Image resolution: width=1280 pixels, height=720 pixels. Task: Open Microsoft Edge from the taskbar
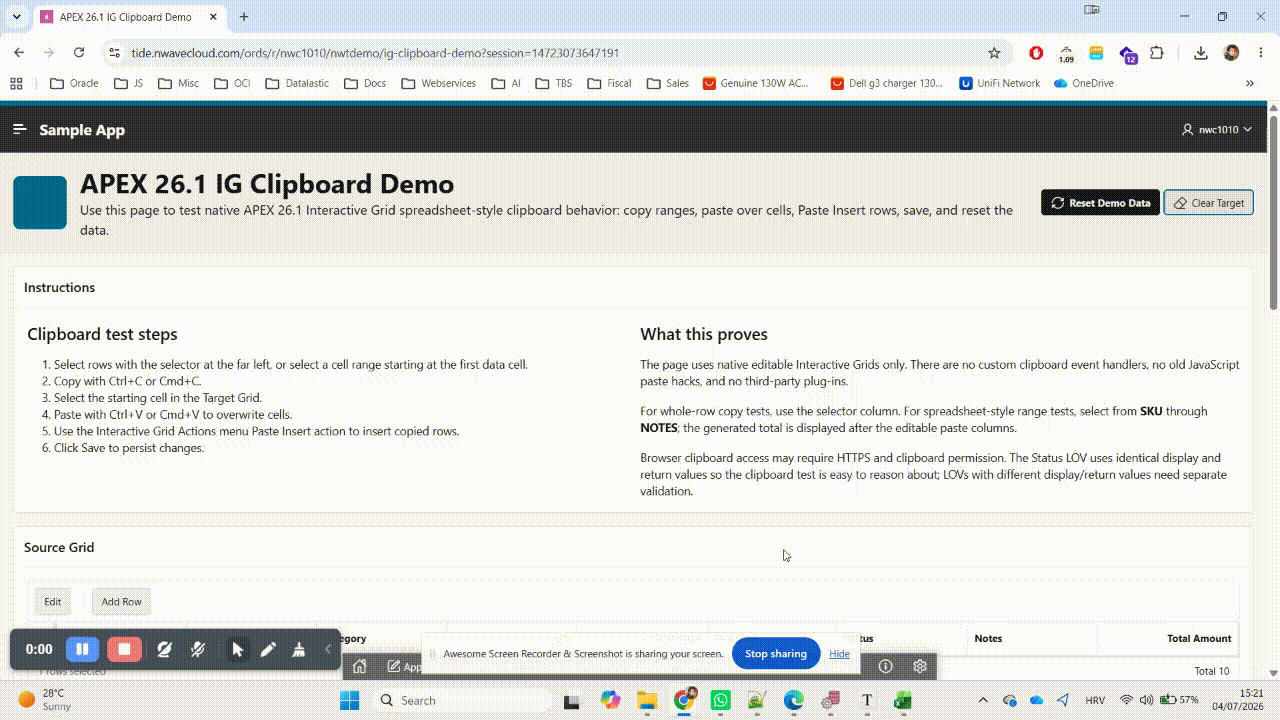(793, 700)
